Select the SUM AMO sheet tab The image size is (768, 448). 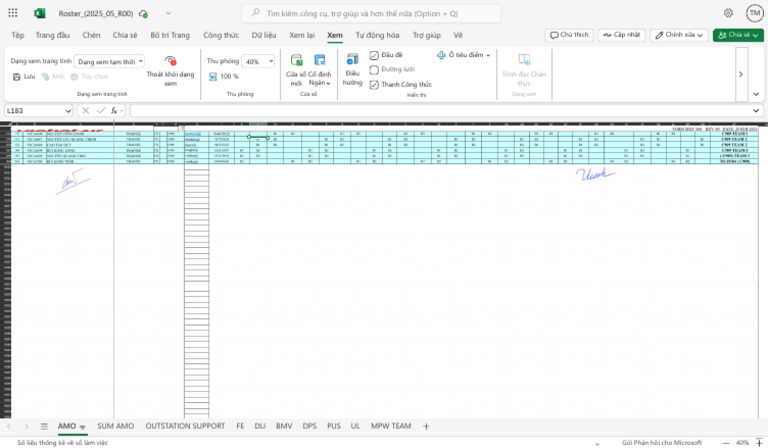[116, 426]
